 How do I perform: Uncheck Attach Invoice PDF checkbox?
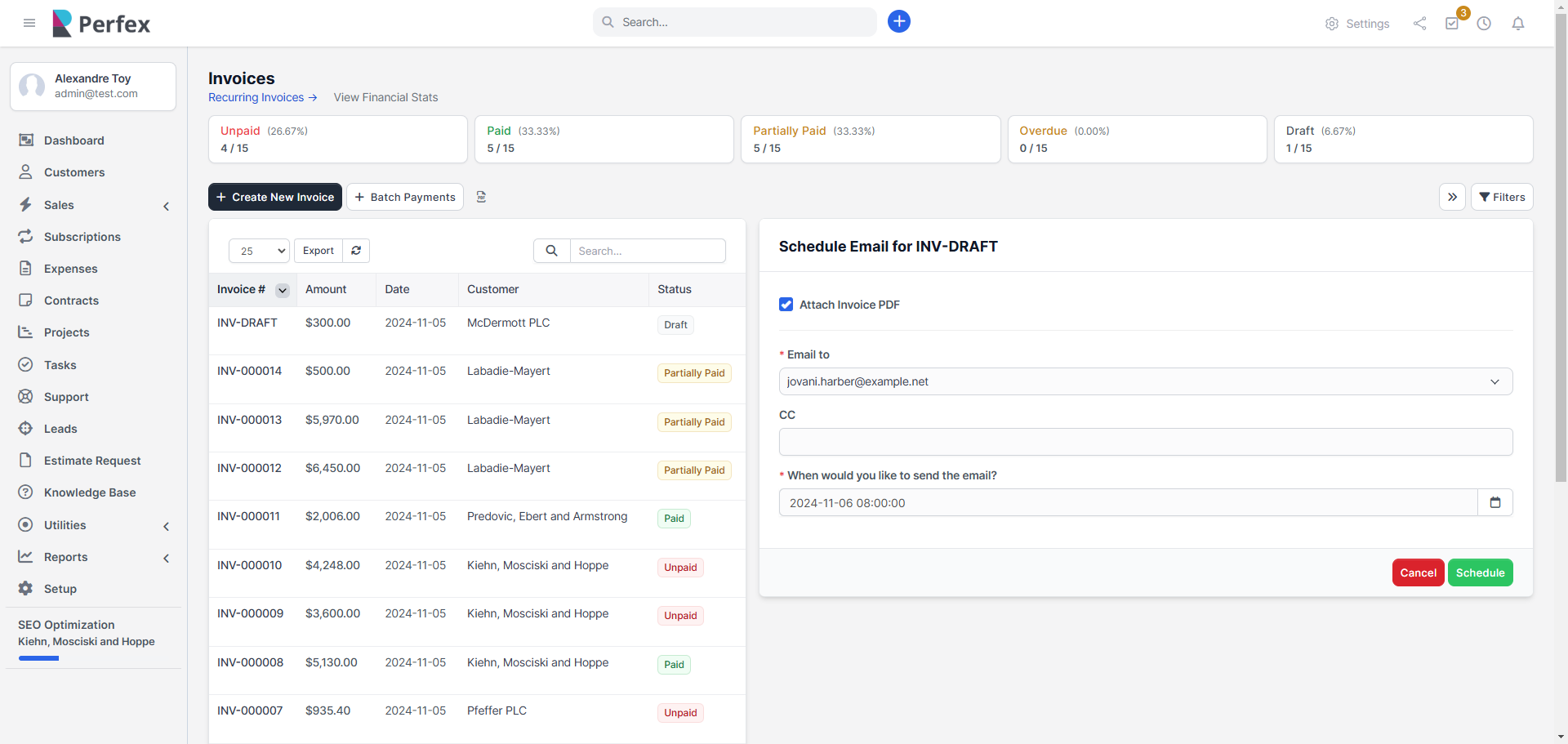pos(786,305)
